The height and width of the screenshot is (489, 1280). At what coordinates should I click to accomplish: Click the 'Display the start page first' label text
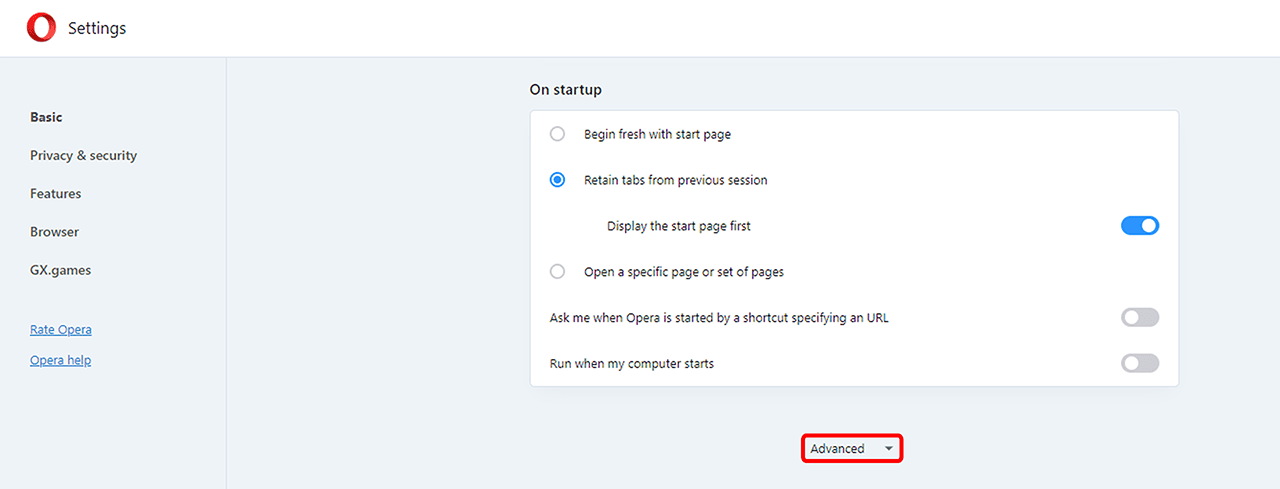pyautogui.click(x=678, y=226)
